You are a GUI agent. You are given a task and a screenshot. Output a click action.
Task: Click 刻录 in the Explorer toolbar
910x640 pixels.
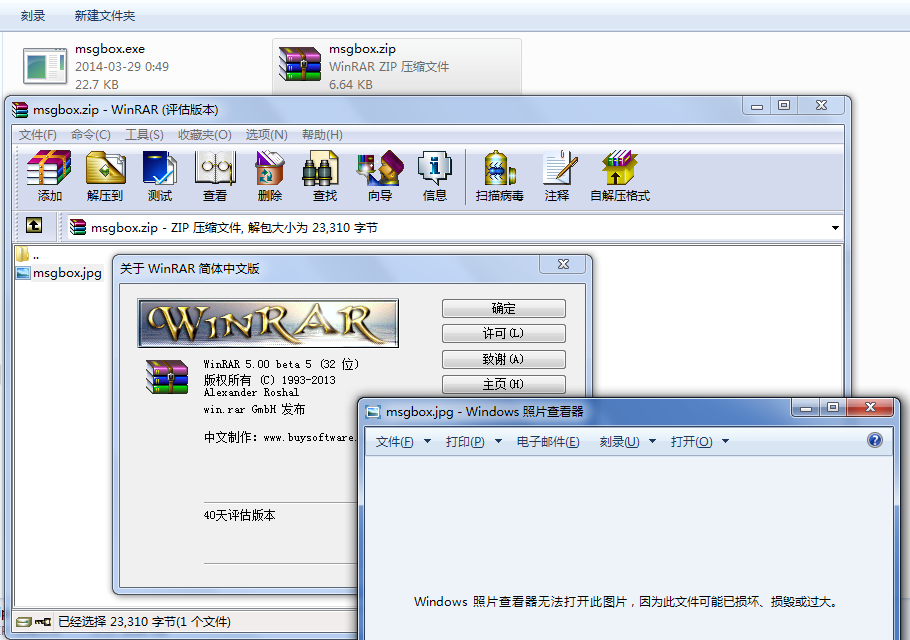pyautogui.click(x=32, y=16)
